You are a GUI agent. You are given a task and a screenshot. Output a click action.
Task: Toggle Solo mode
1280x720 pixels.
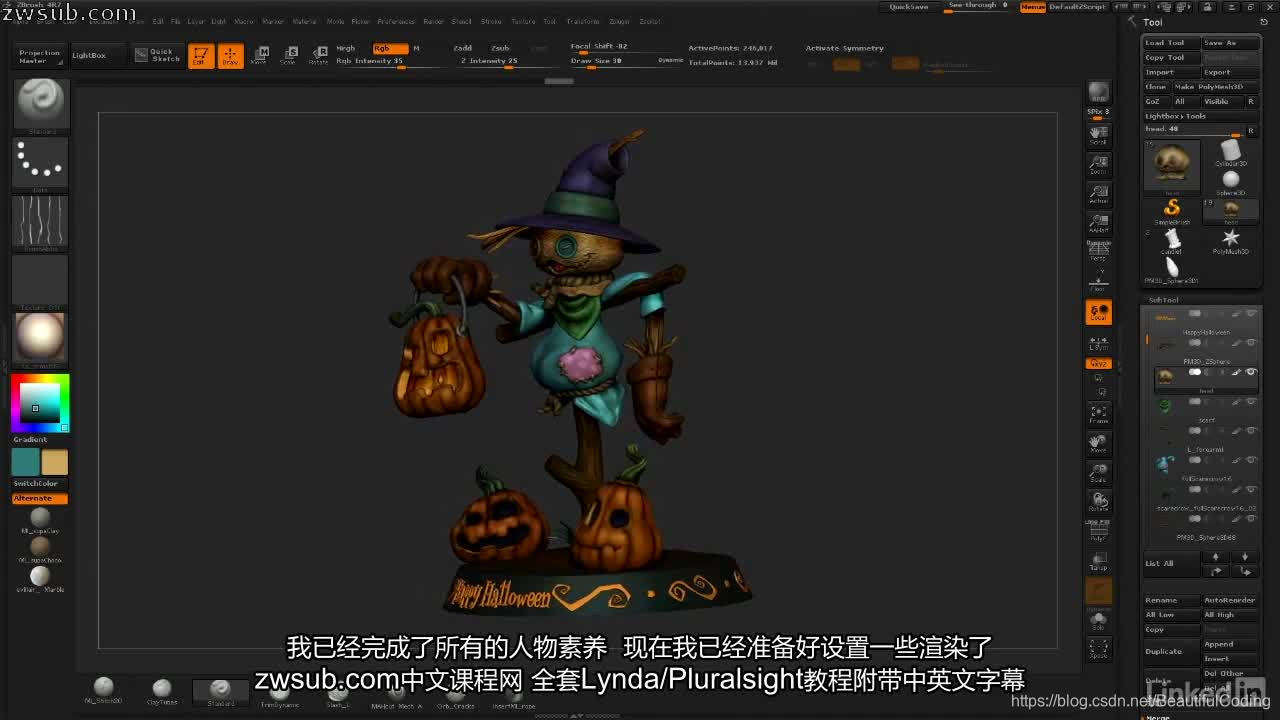(1098, 620)
